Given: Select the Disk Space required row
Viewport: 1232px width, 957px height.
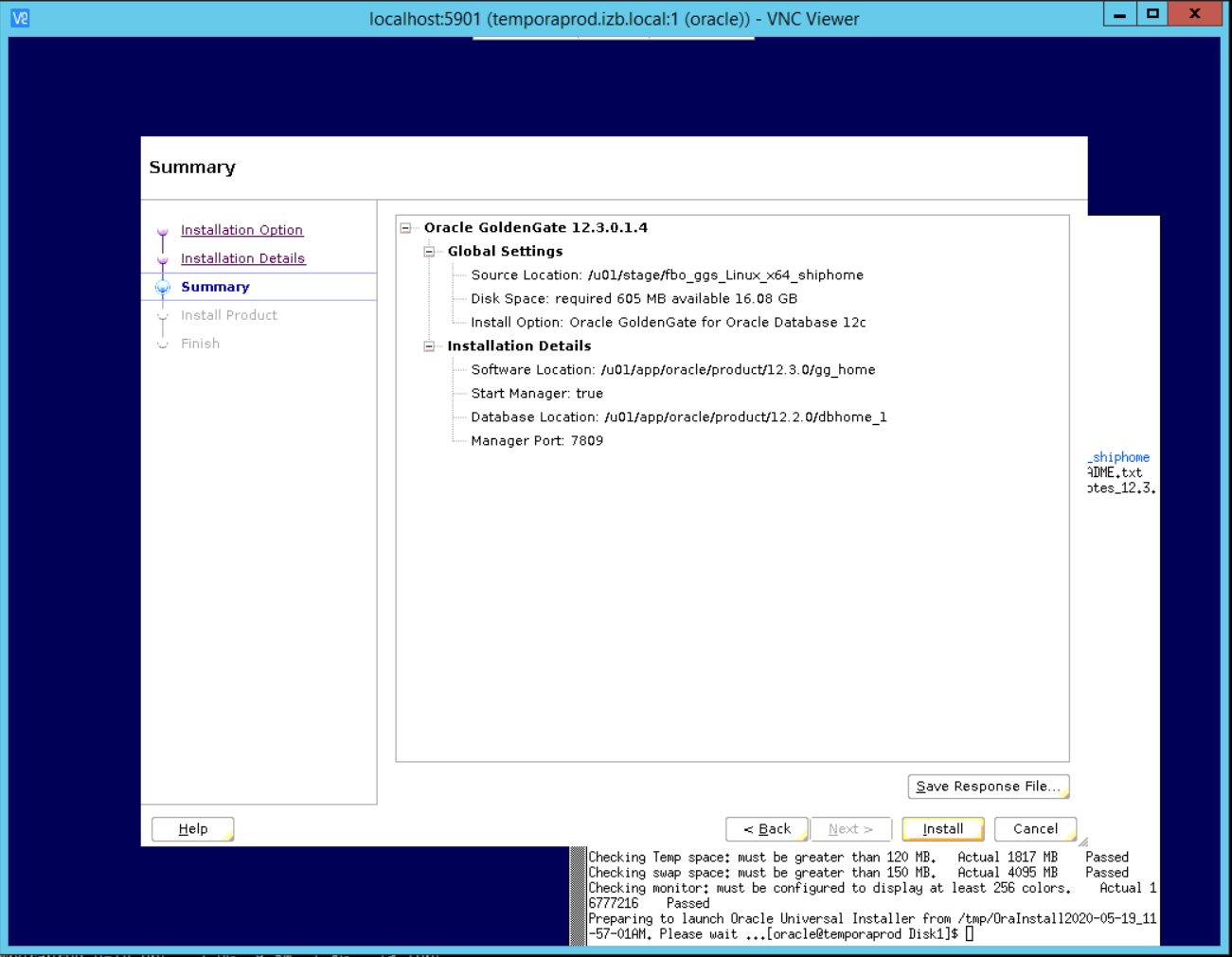Looking at the screenshot, I should click(634, 299).
